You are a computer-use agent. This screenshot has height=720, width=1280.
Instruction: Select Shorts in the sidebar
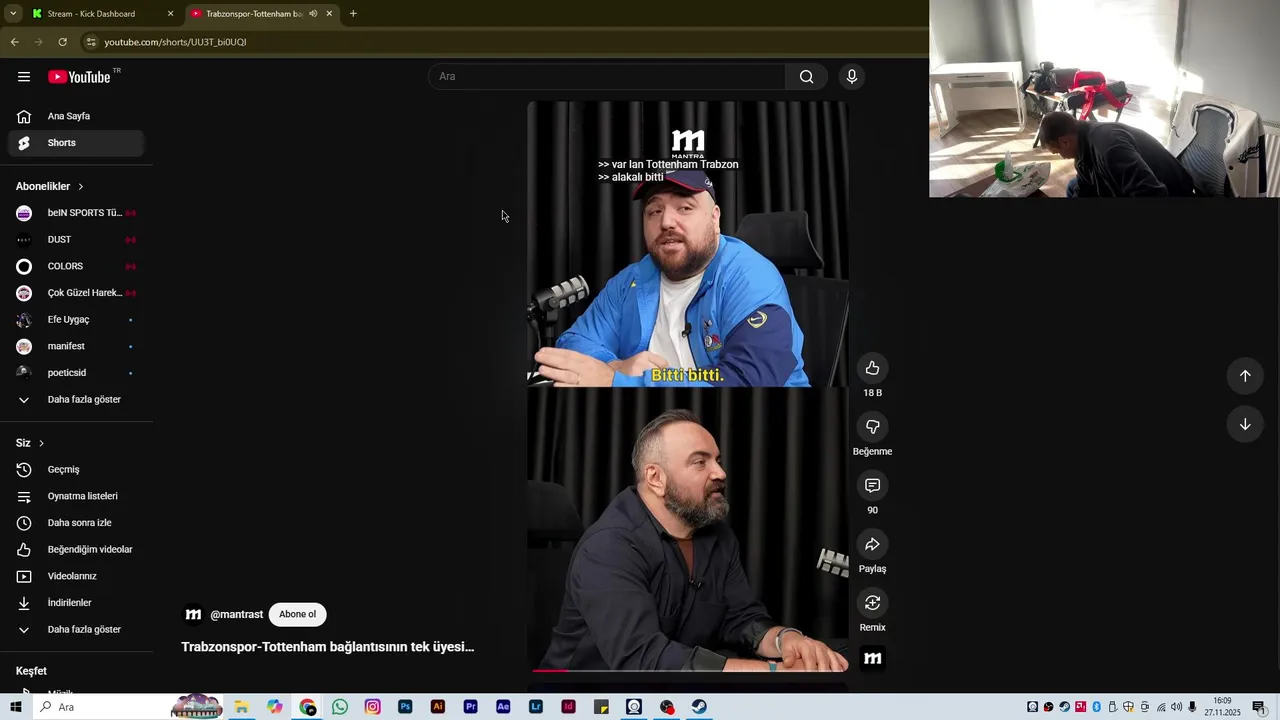pyautogui.click(x=76, y=143)
